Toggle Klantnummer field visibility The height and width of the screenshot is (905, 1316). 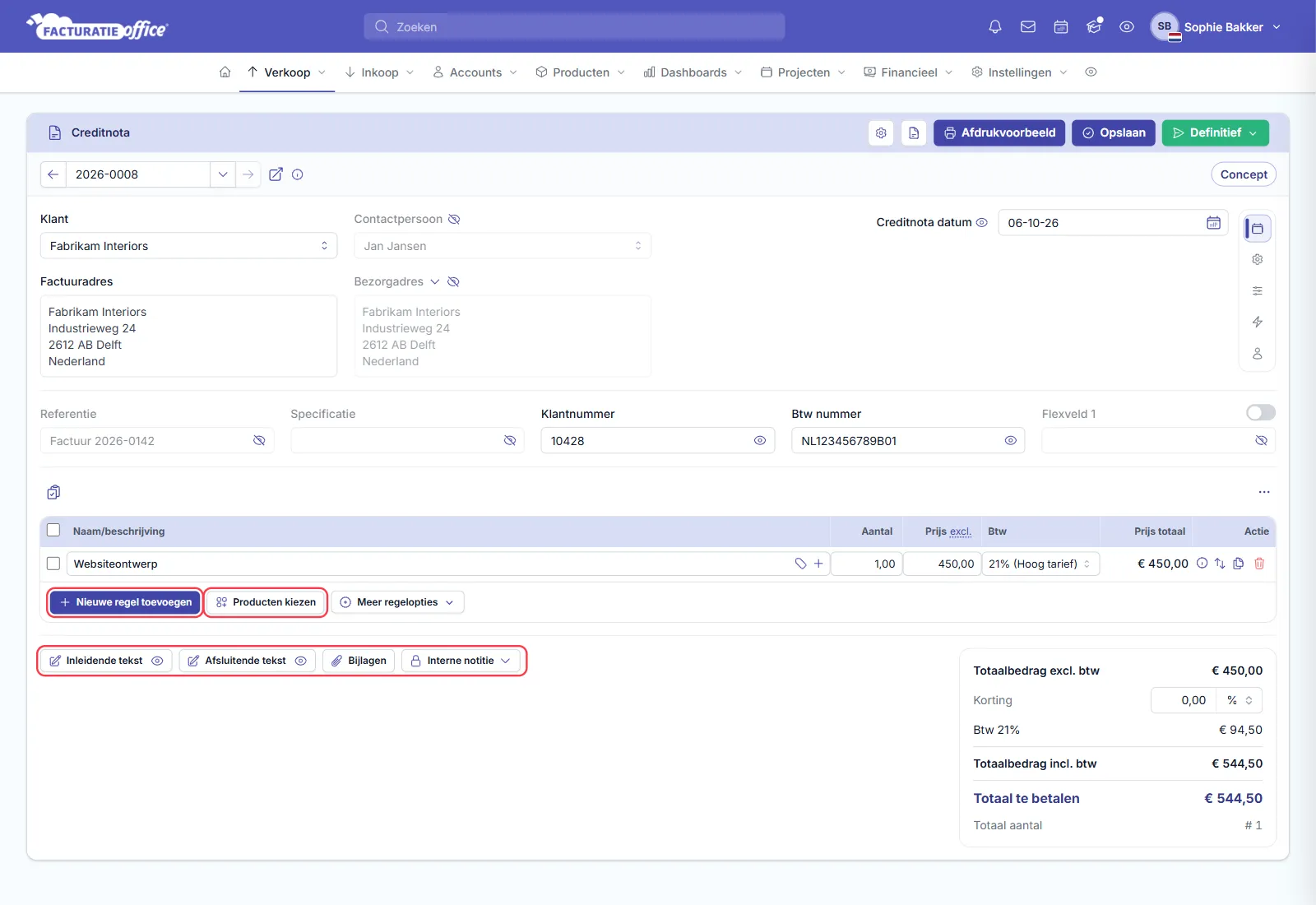(760, 441)
